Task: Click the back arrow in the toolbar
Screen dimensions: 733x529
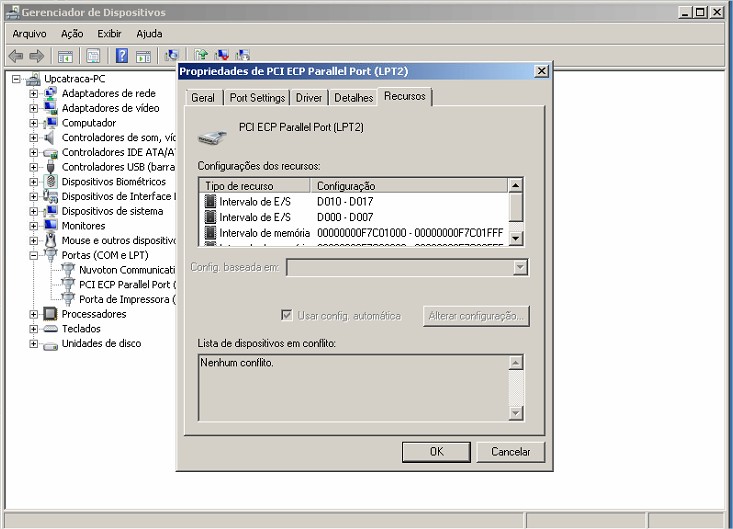Action: coord(16,56)
